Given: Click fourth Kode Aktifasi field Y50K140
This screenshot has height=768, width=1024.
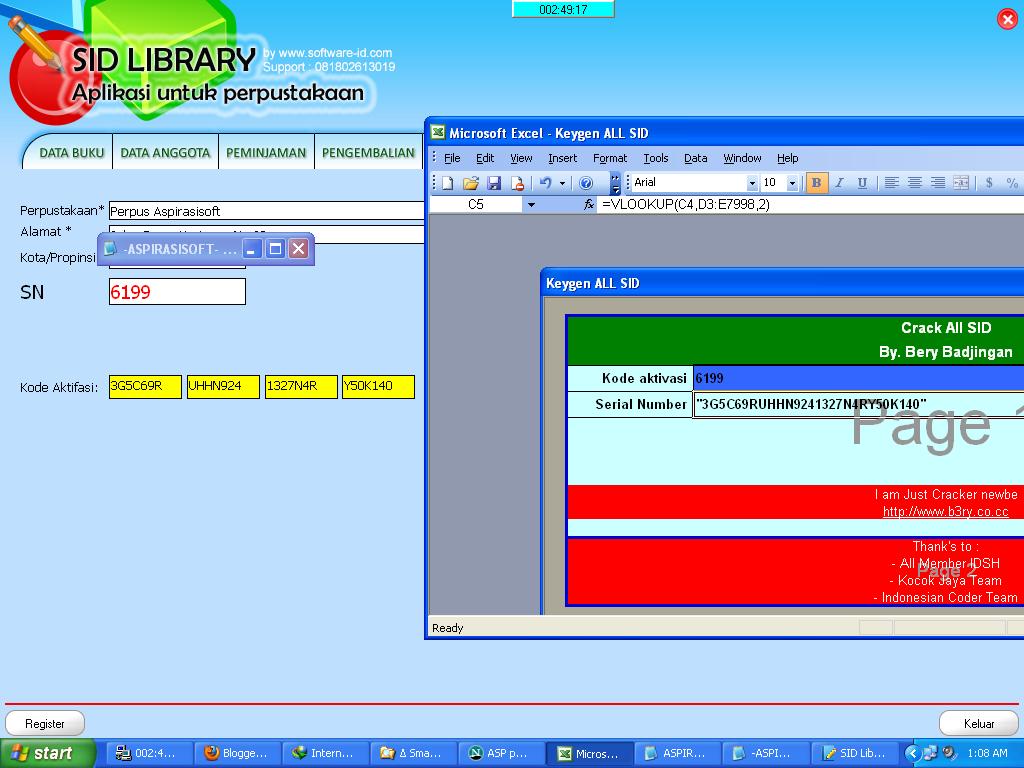Looking at the screenshot, I should click(378, 386).
